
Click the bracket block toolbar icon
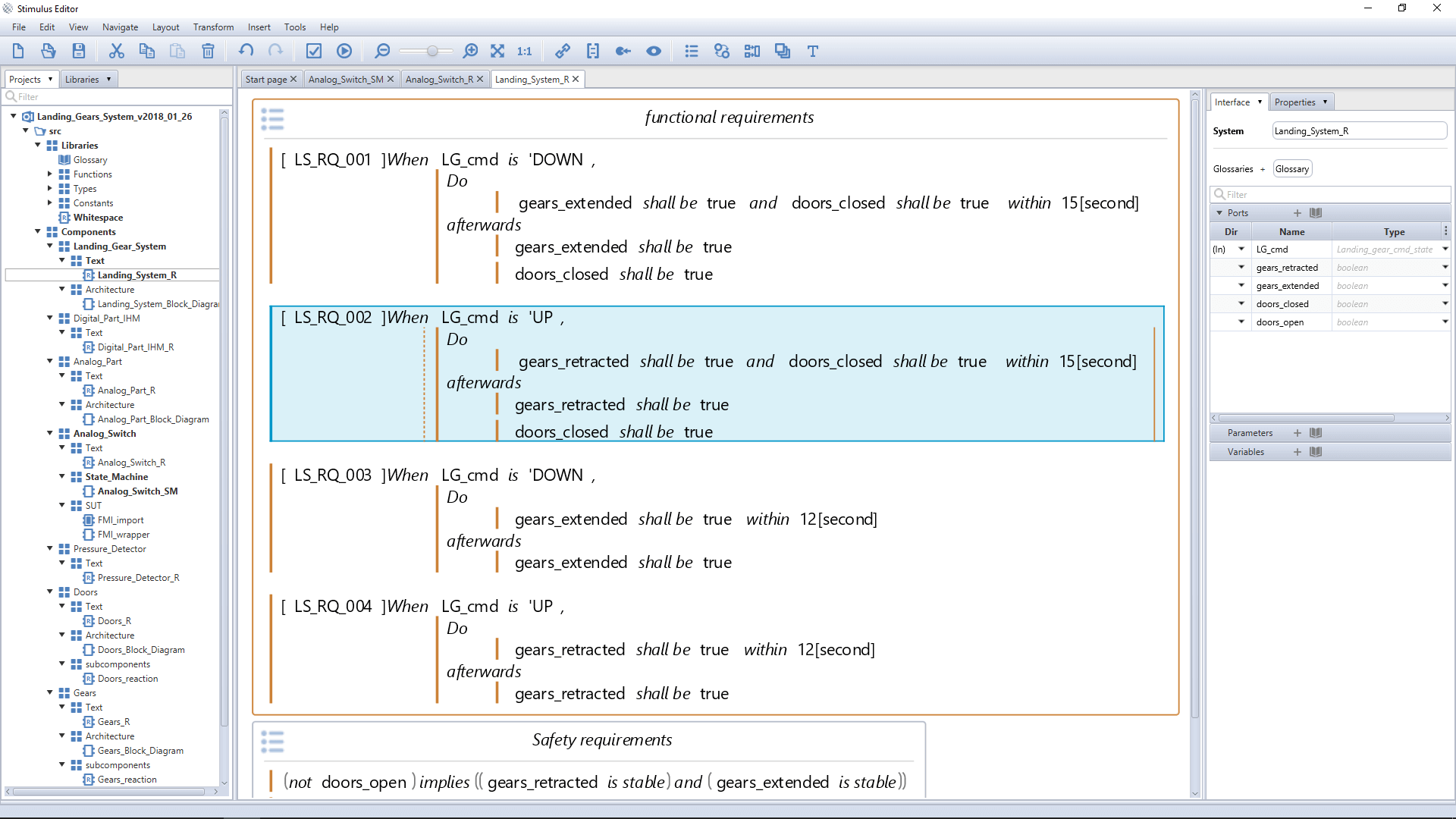[593, 51]
